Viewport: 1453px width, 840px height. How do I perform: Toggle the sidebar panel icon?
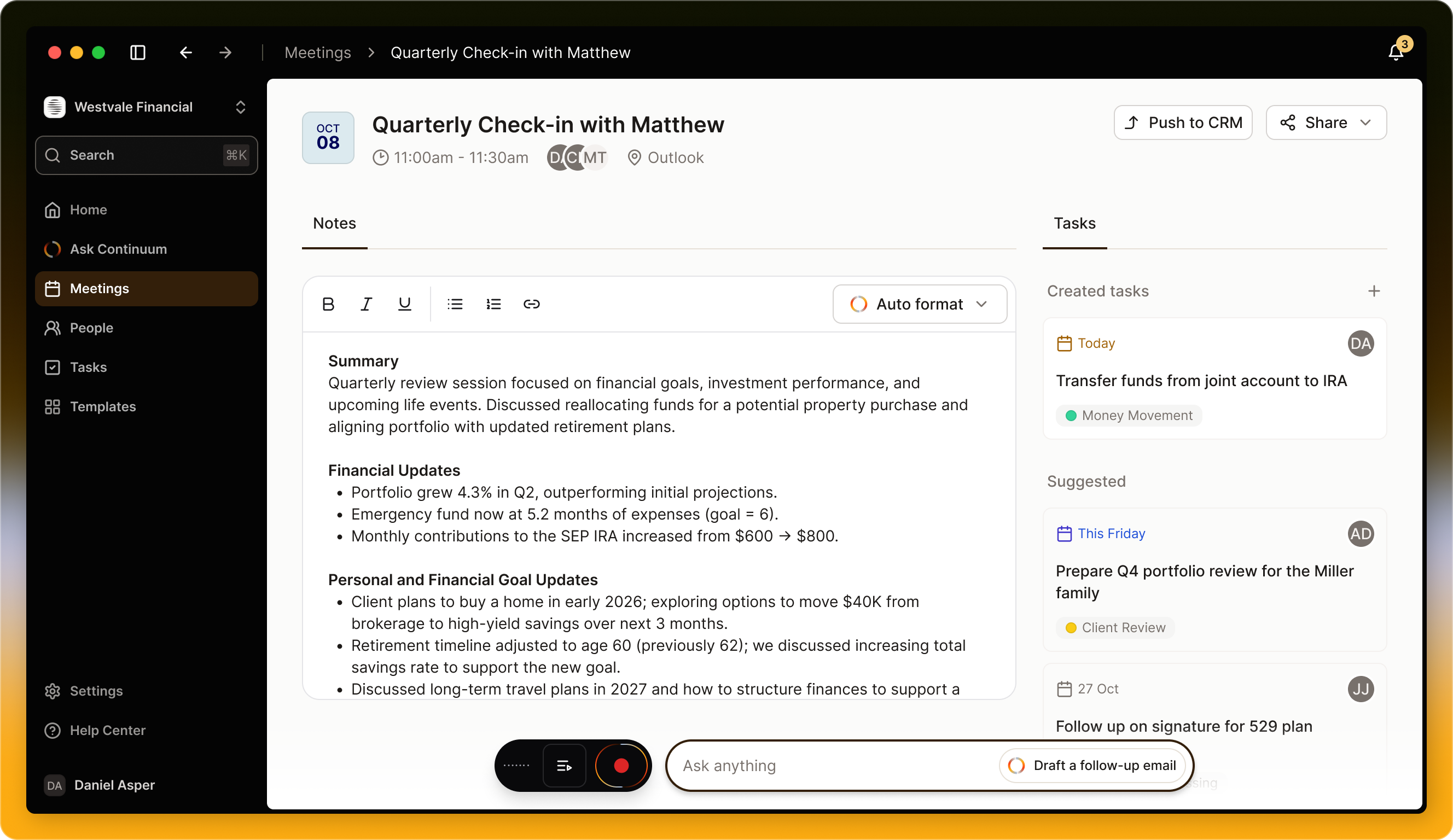pos(138,52)
